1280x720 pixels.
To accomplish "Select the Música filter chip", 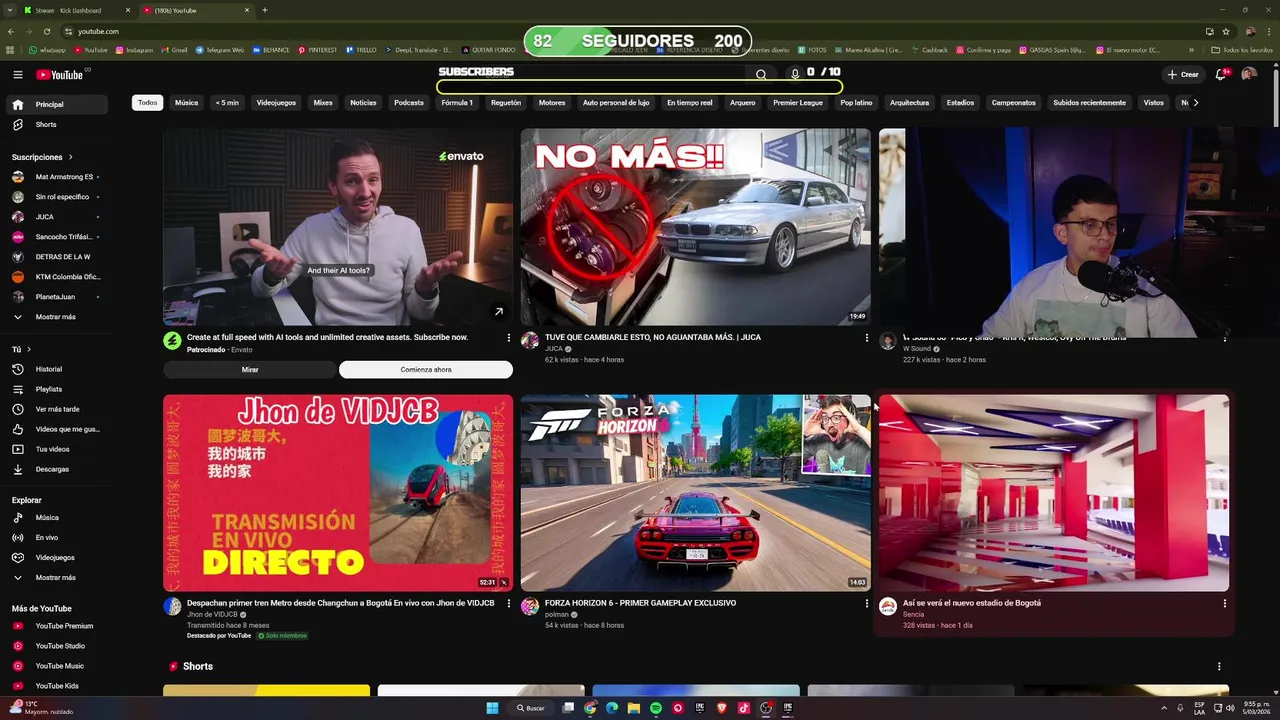I will coord(186,102).
